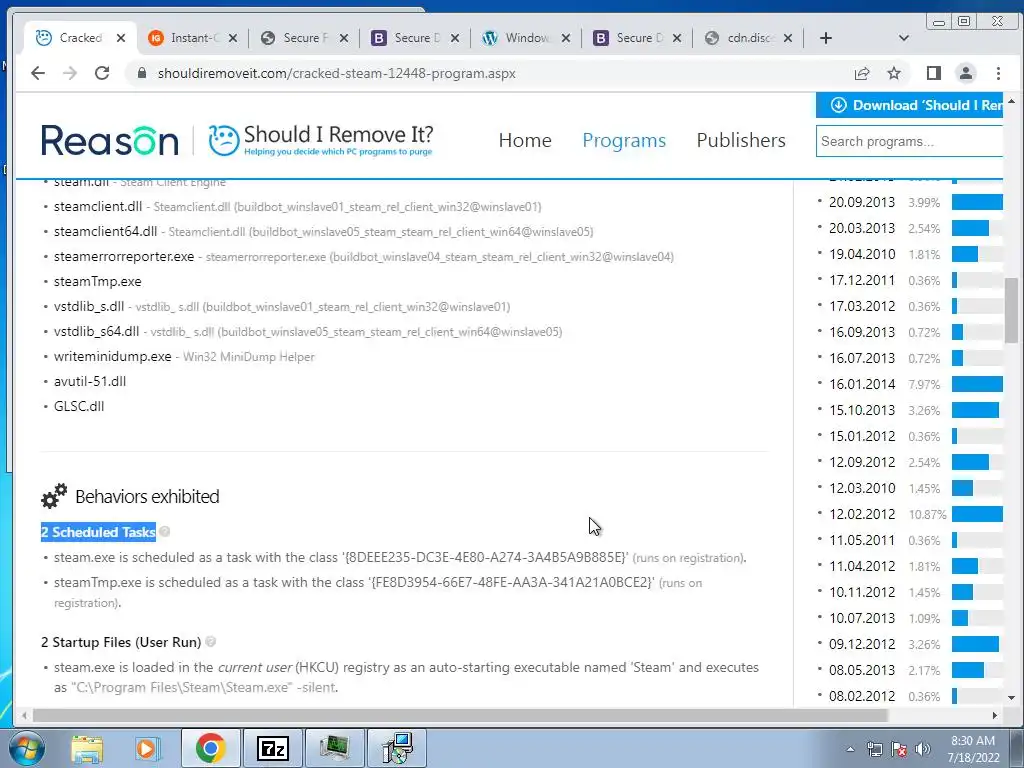
Task: Go back with the browser back arrow
Action: [x=38, y=73]
